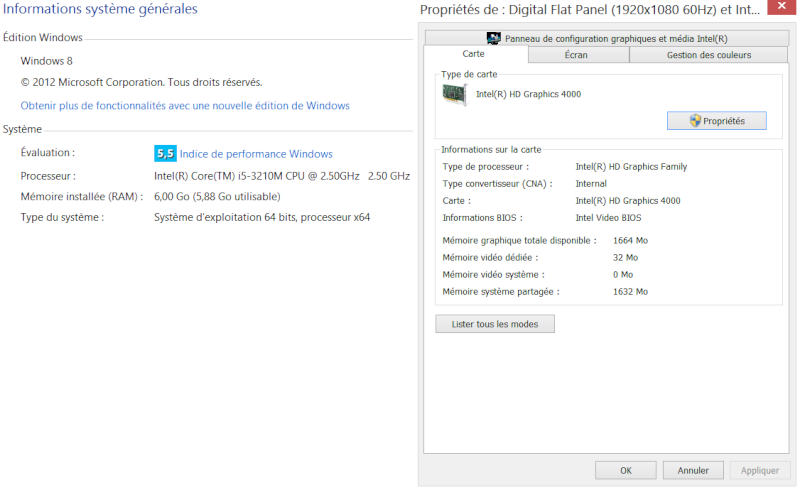Click the Intel(R) HD Graphics 4000 value in Informations sur la carte

(x=628, y=201)
